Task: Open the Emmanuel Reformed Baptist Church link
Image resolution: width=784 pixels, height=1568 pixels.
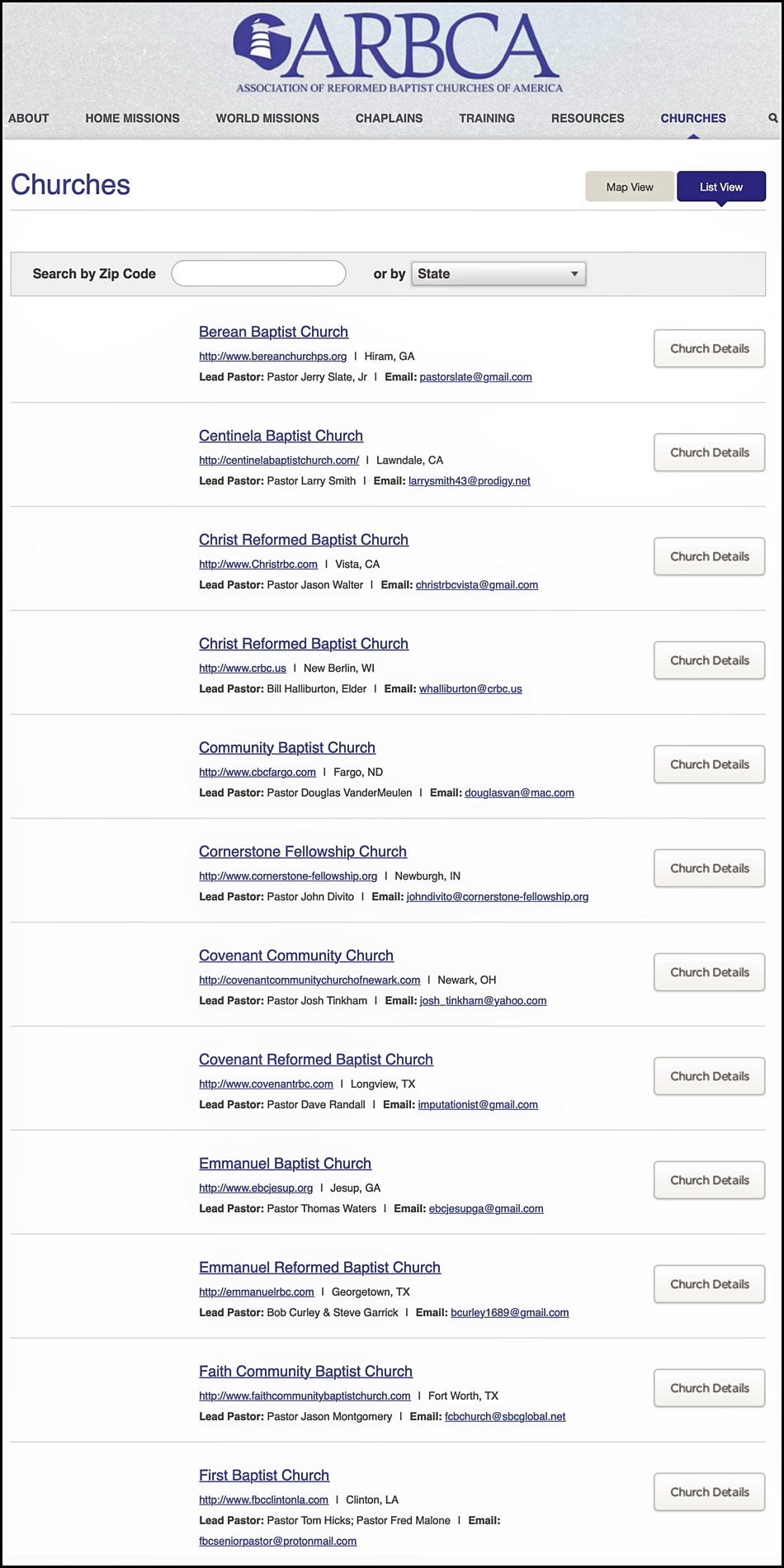Action: (319, 1268)
